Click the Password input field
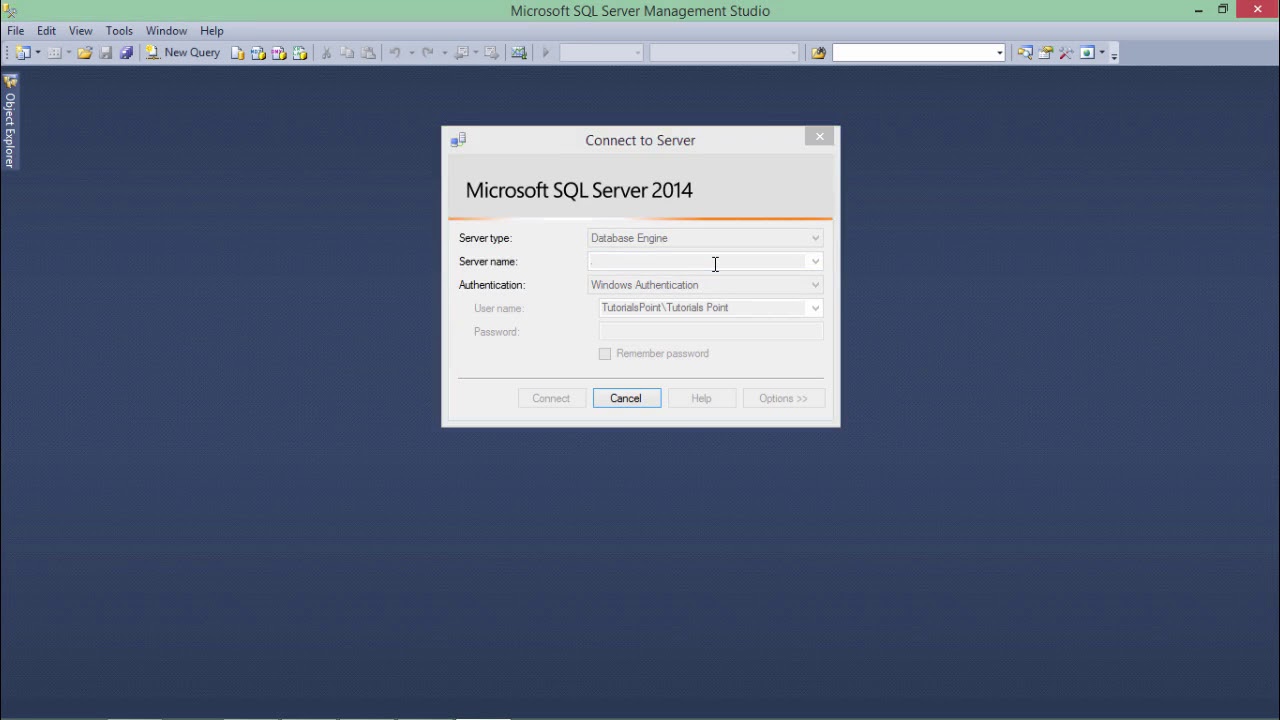The image size is (1280, 720). [x=711, y=331]
